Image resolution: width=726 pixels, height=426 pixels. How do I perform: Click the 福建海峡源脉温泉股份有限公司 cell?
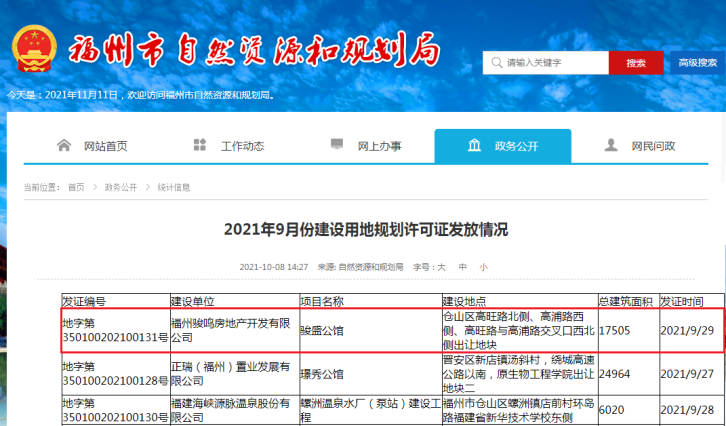(x=235, y=410)
